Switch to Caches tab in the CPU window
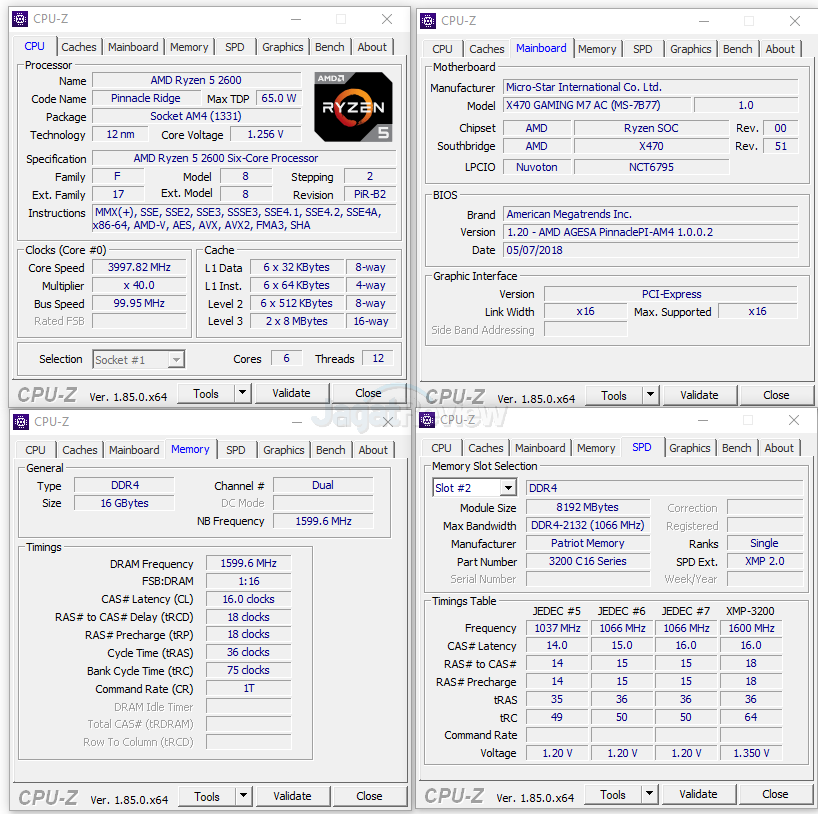 (79, 47)
